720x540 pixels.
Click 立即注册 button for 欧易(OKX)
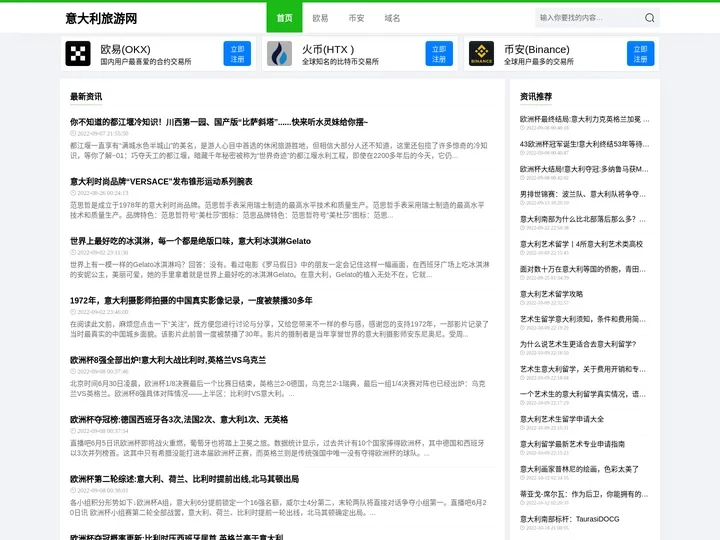pyautogui.click(x=237, y=54)
